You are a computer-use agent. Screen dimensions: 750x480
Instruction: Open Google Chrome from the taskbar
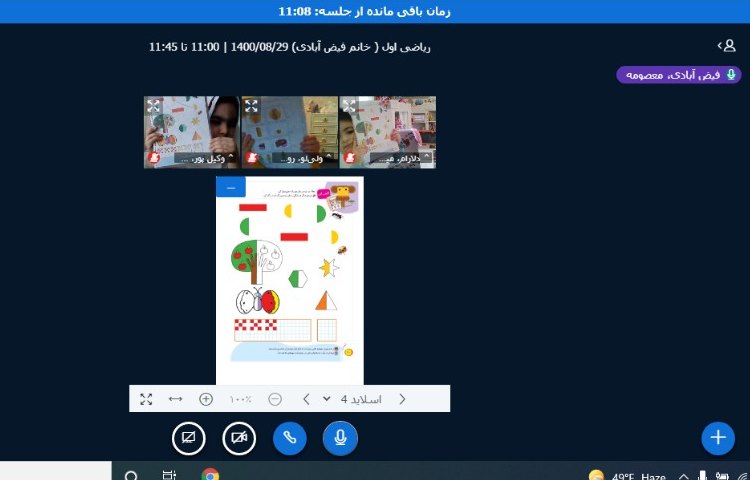point(210,475)
